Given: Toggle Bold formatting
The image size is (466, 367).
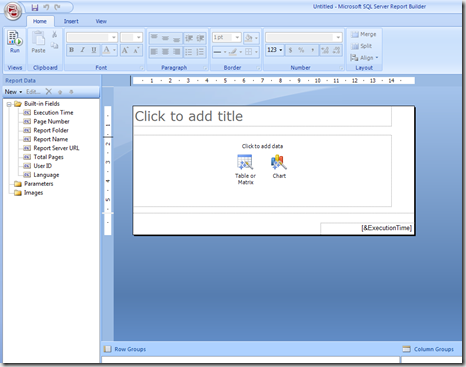Looking at the screenshot, I should pyautogui.click(x=71, y=50).
